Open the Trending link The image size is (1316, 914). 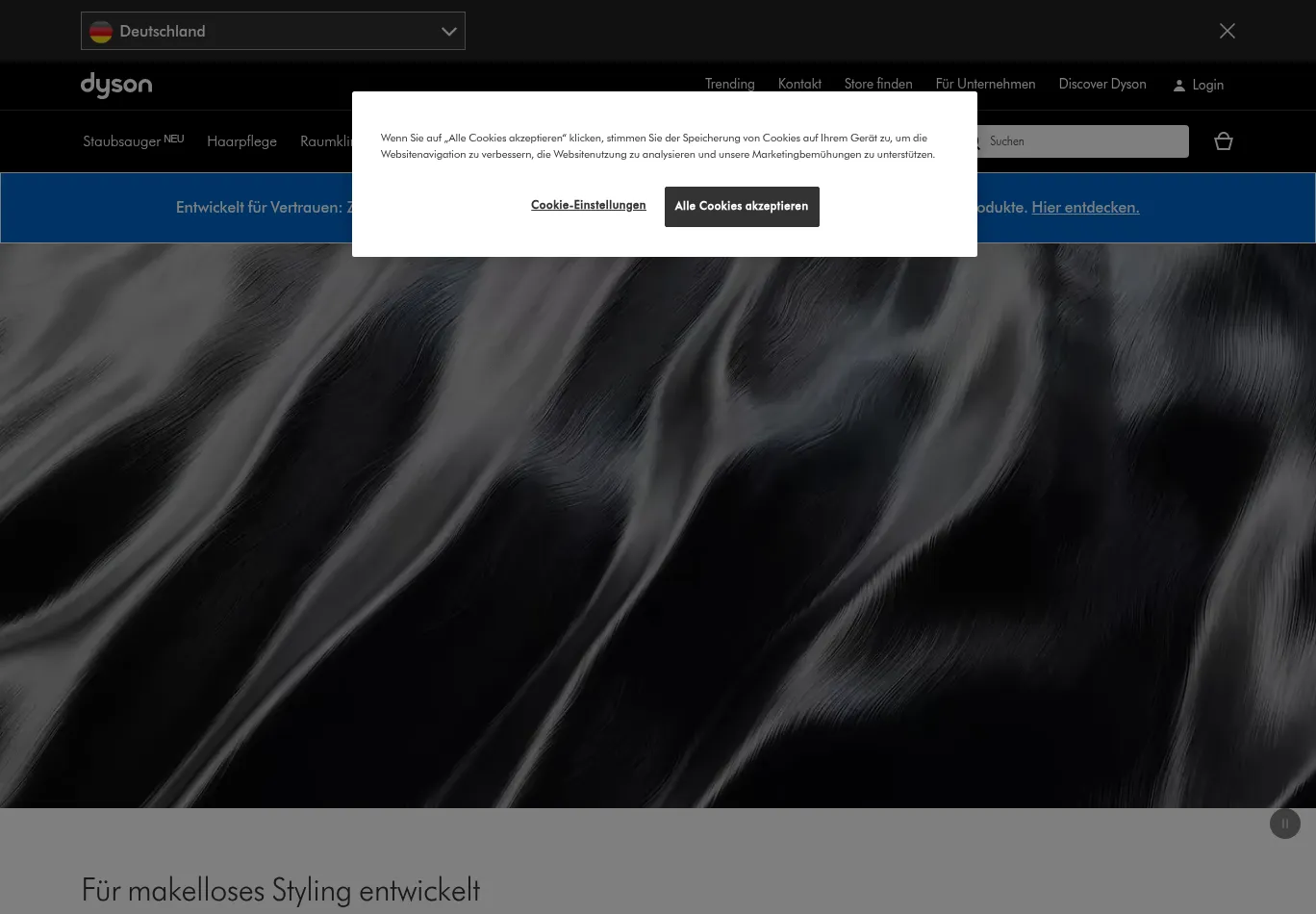click(729, 84)
